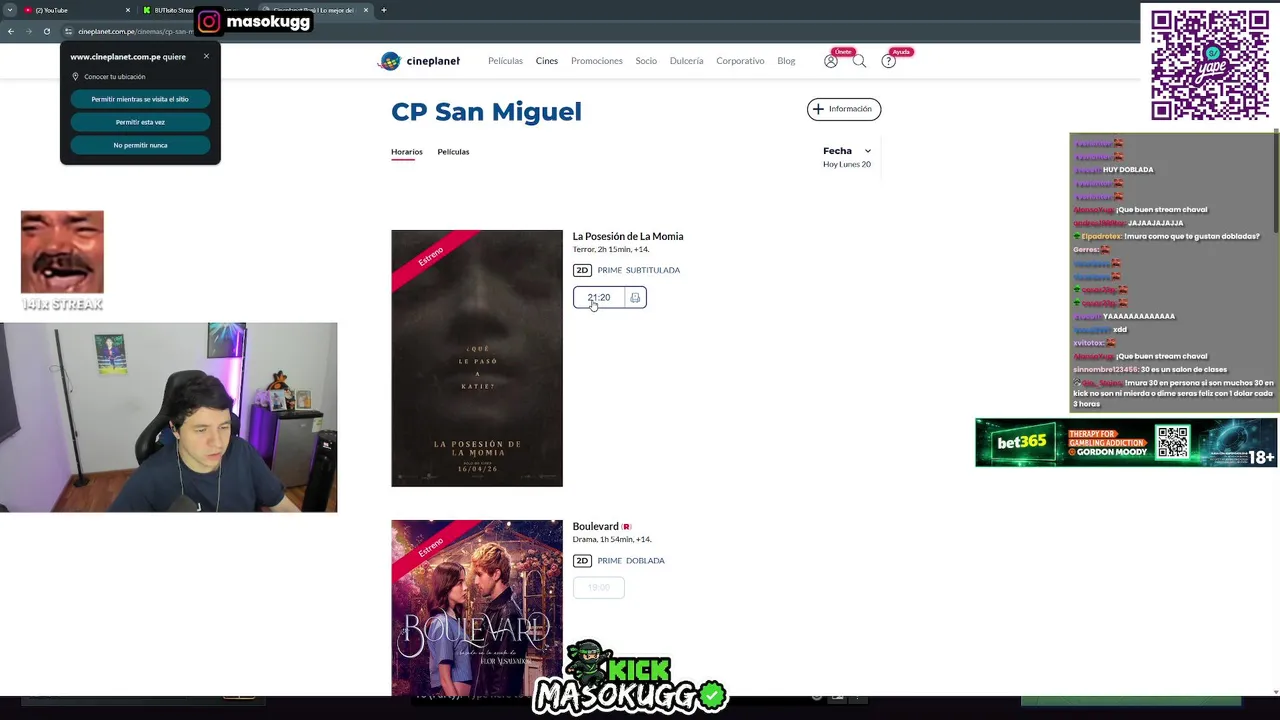
Task: Switch to the Películas tab under CP San Miguel
Action: [x=453, y=152]
